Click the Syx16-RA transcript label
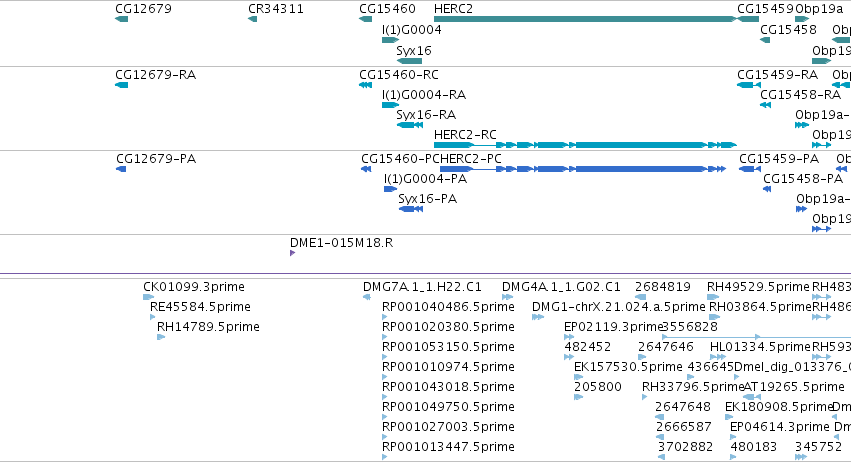This screenshot has height=462, width=851. pos(426,115)
